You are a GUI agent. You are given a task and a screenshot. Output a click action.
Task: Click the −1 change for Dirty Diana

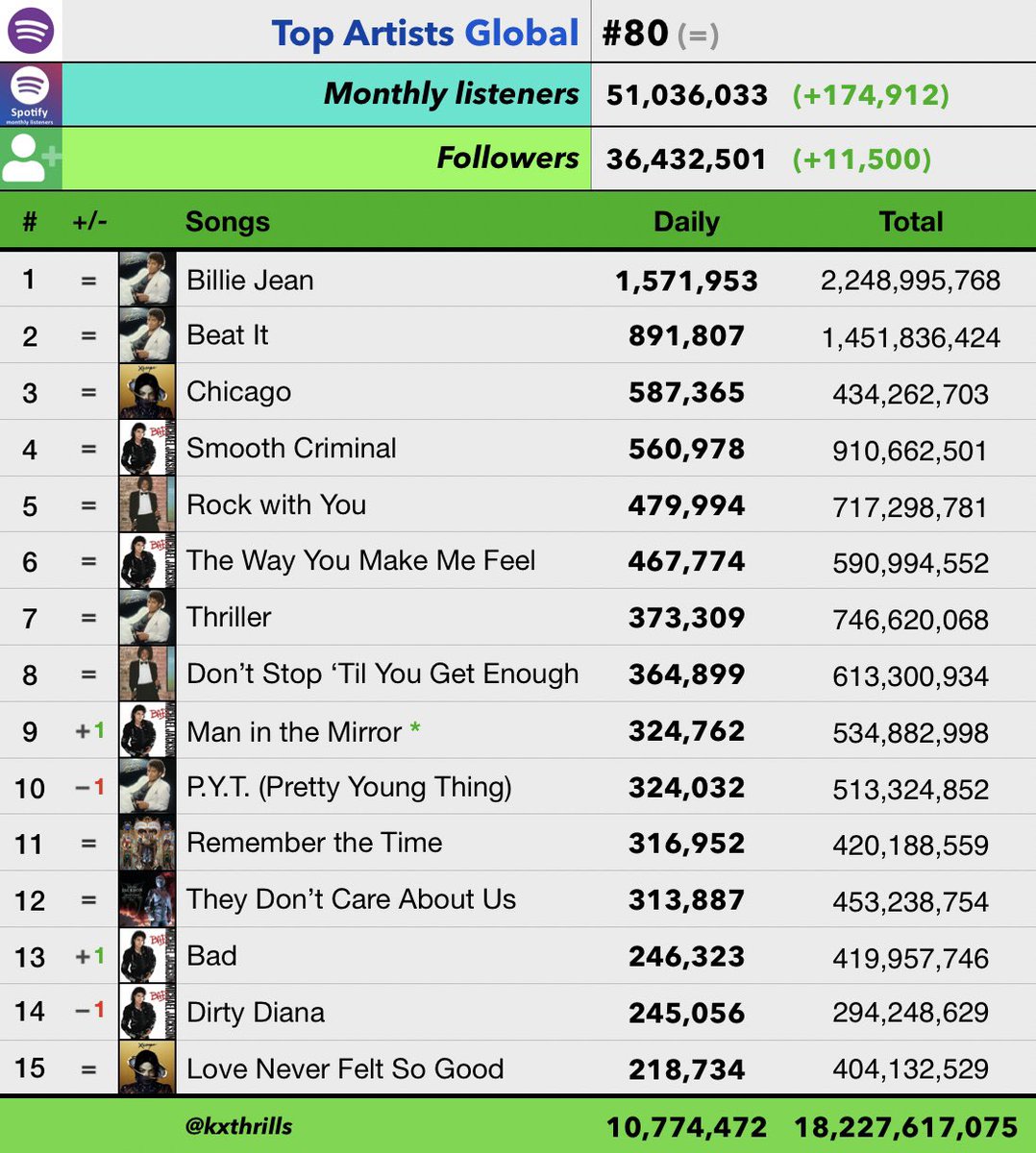click(89, 1012)
